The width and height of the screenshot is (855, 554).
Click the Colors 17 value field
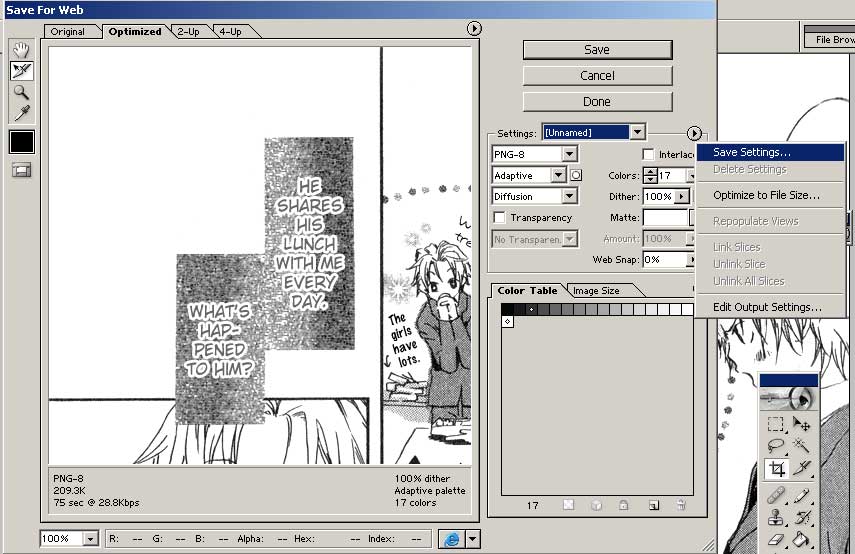pos(671,176)
